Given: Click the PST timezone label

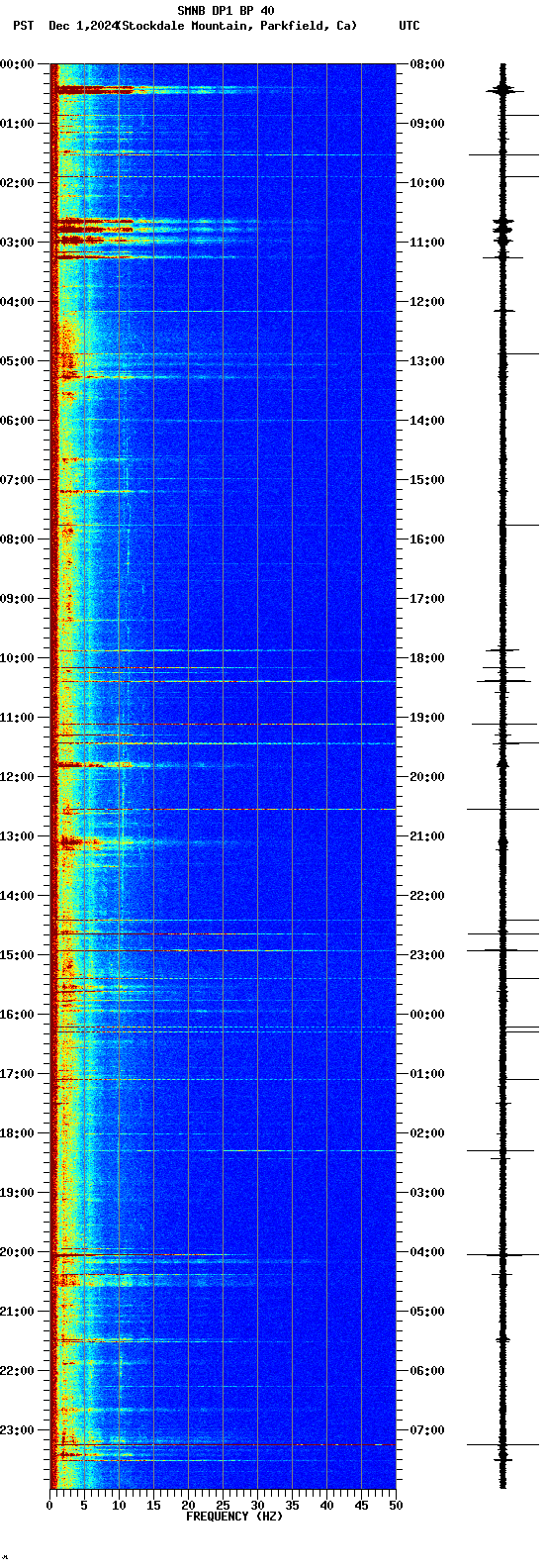Looking at the screenshot, I should [x=23, y=26].
